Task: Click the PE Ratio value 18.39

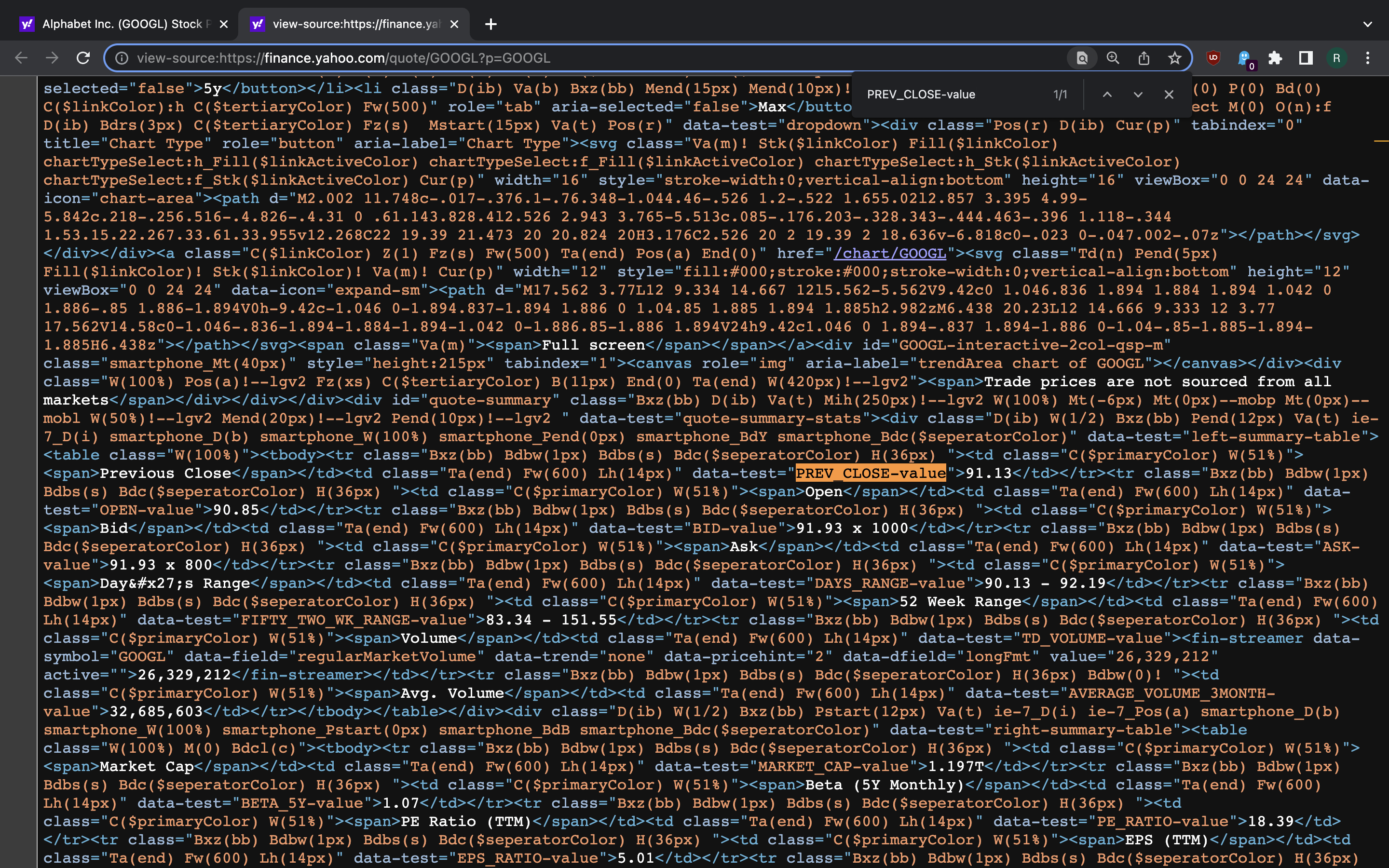Action: coord(1271,822)
